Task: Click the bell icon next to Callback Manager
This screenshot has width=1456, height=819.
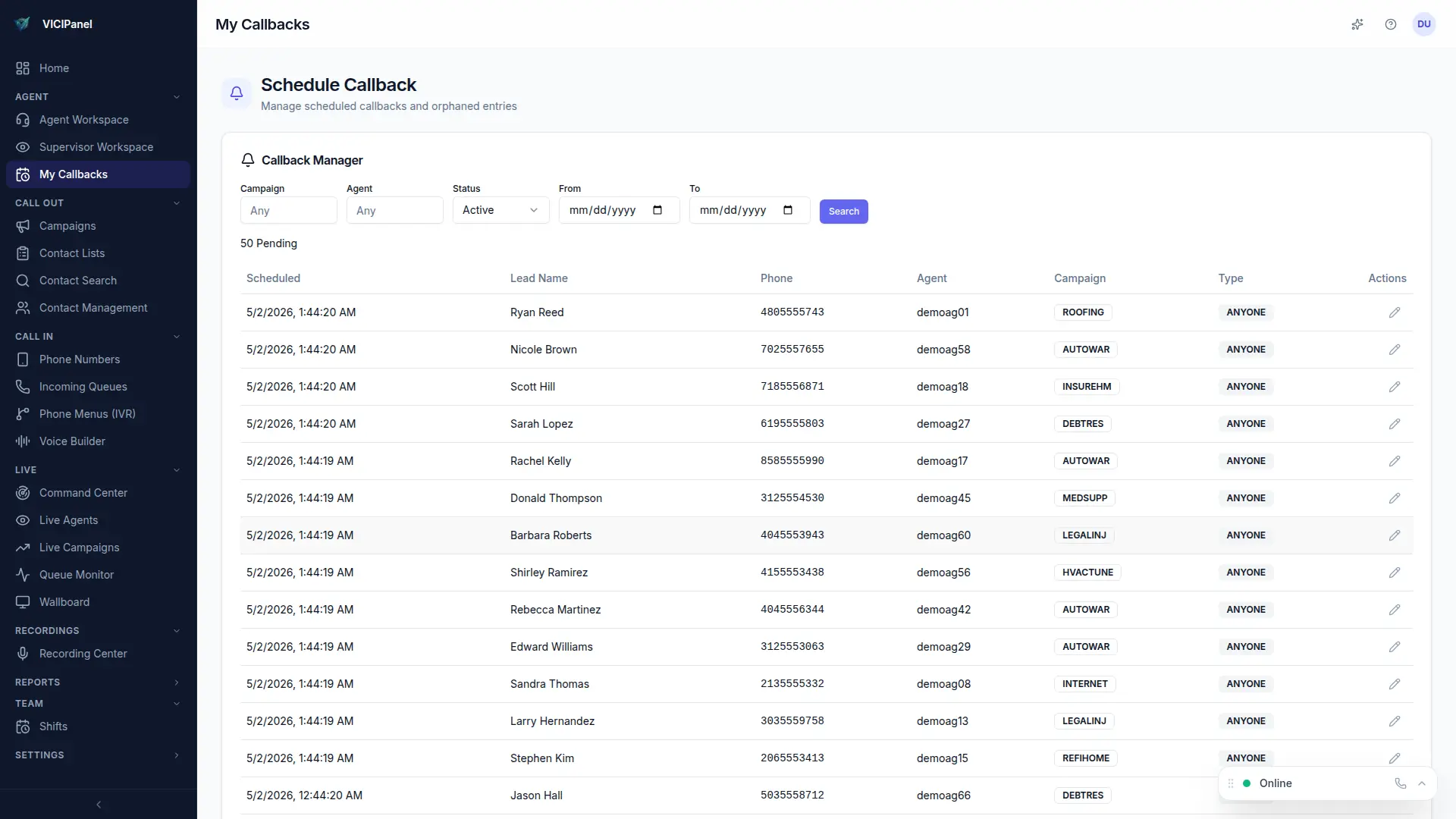Action: pyautogui.click(x=247, y=160)
